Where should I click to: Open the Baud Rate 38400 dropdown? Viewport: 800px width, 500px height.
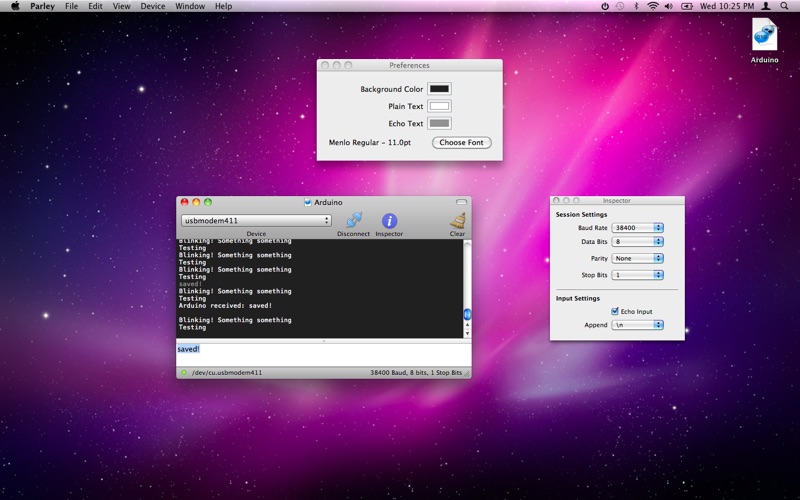[x=637, y=228]
